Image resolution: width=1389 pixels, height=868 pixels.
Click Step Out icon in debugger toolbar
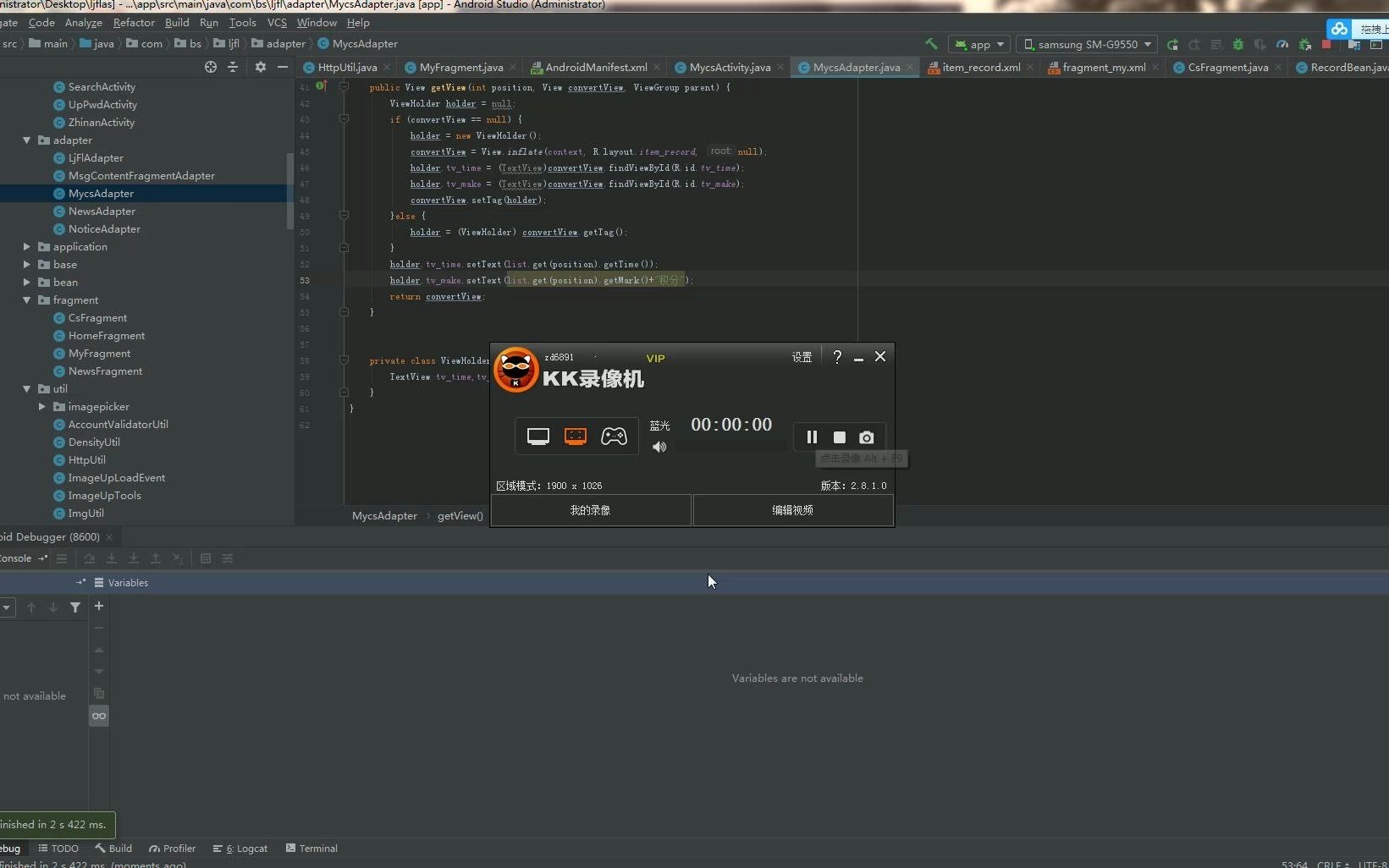[156, 558]
